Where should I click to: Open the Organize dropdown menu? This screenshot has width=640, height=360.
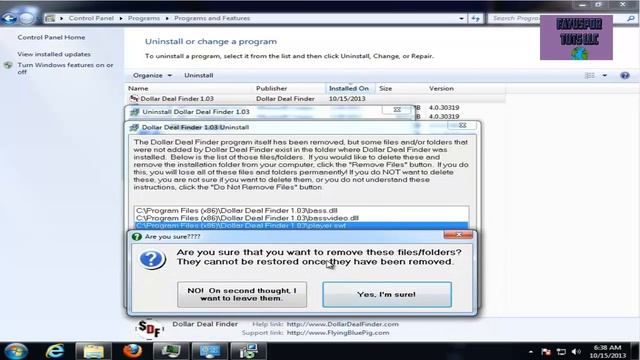tap(152, 76)
